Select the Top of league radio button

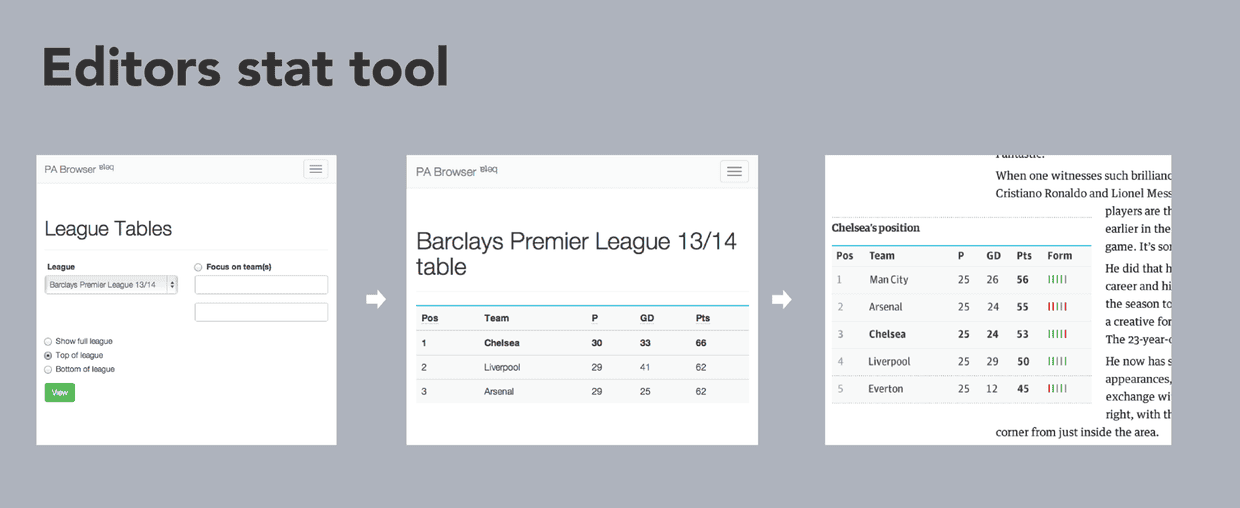(x=48, y=356)
